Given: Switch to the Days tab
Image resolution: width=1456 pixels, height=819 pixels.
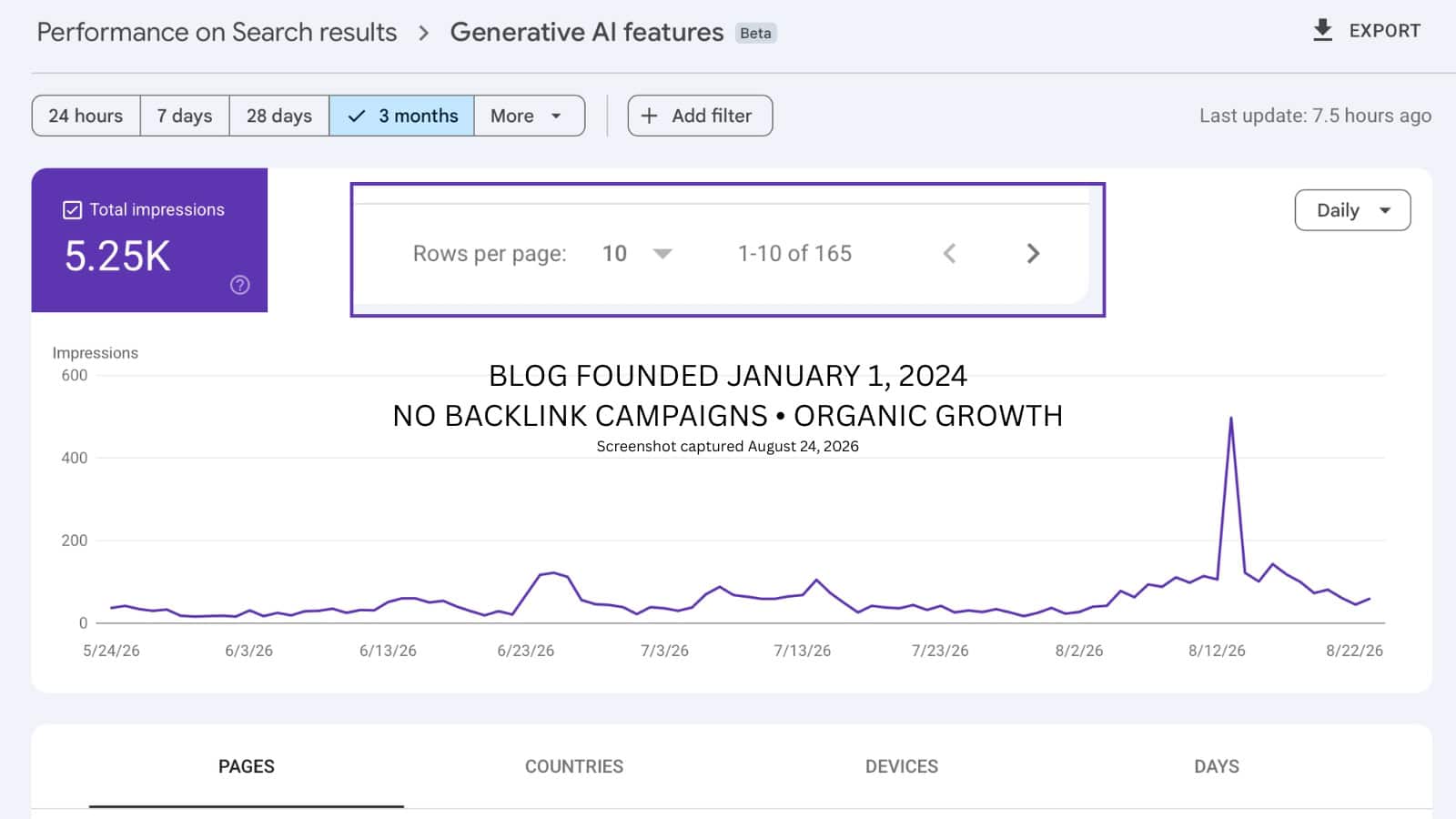Looking at the screenshot, I should point(1217,766).
